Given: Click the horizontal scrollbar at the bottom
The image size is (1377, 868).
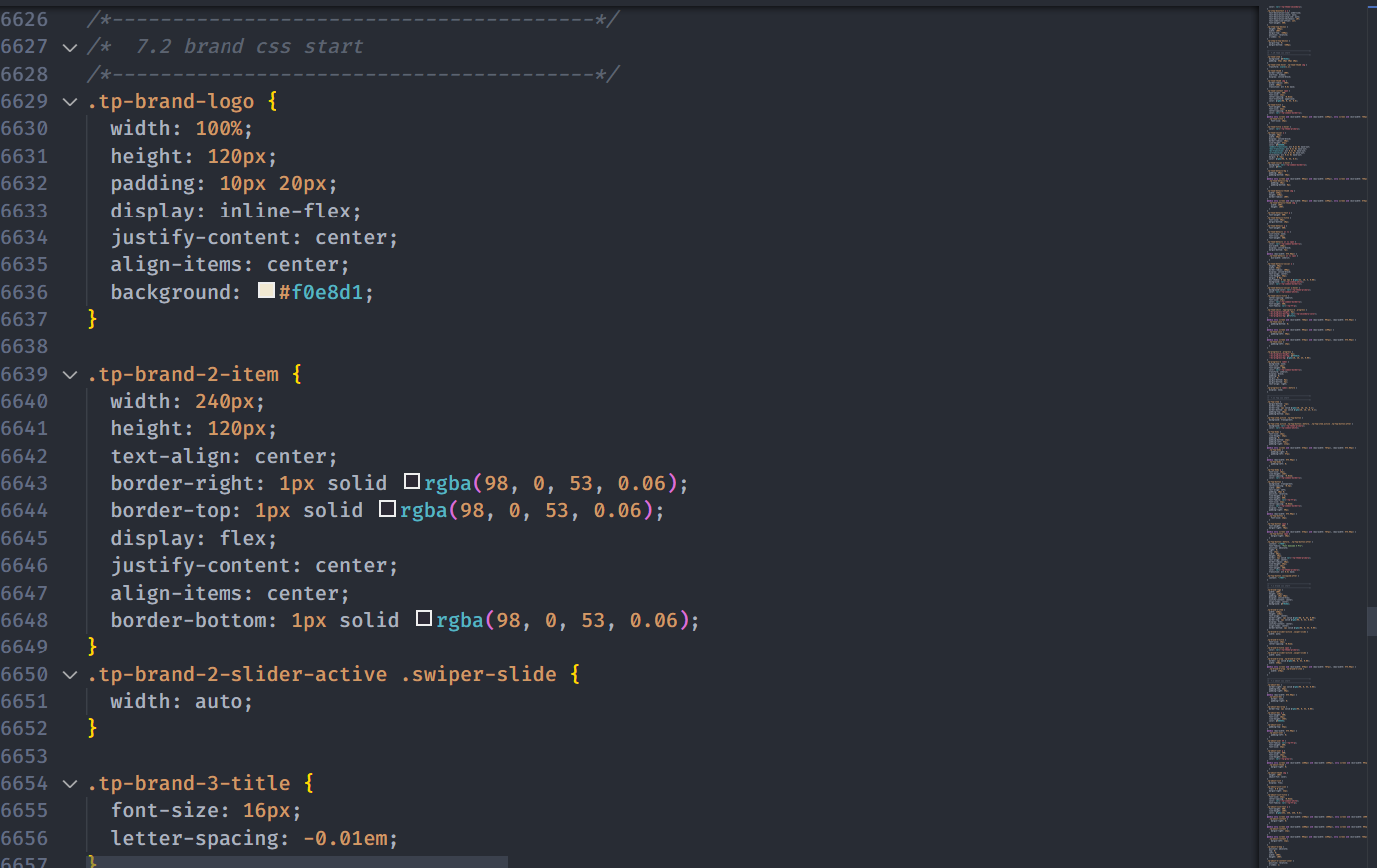Looking at the screenshot, I should [299, 861].
